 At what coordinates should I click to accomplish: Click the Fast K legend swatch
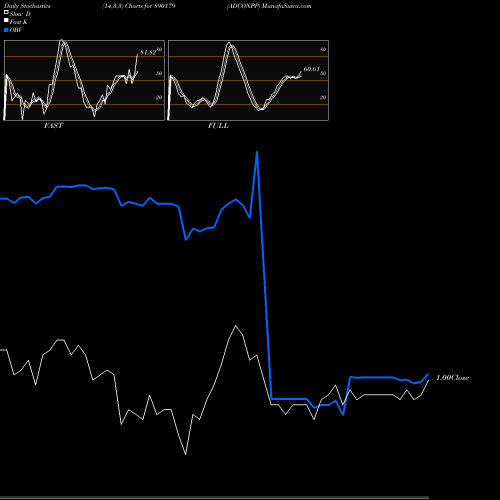point(6,20)
